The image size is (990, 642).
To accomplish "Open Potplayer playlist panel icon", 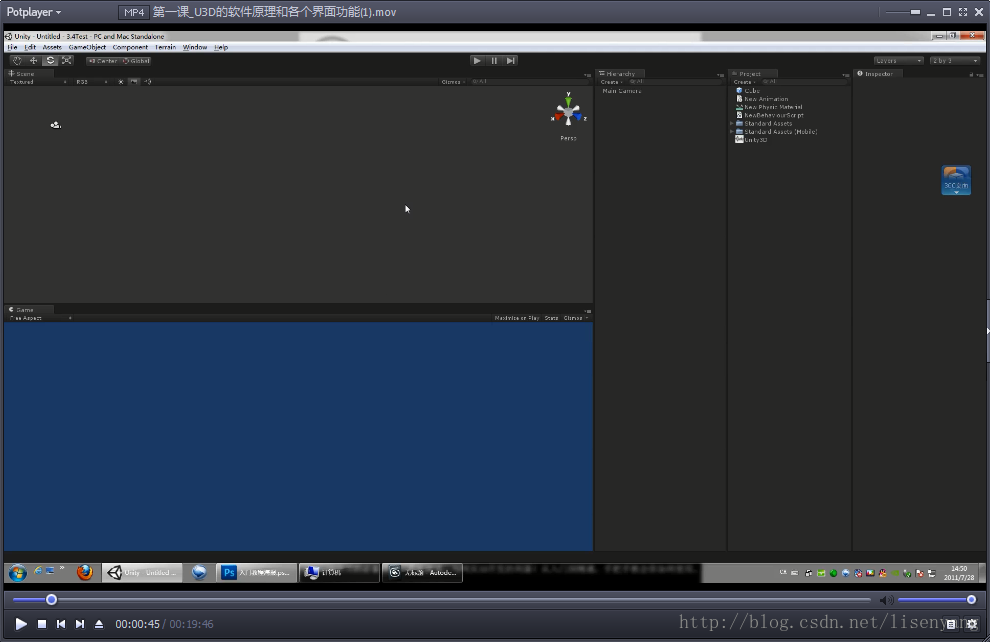I will [951, 624].
